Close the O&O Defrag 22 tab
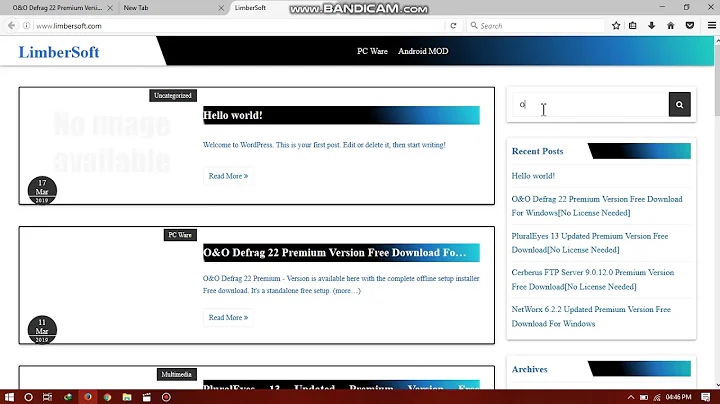 [110, 8]
